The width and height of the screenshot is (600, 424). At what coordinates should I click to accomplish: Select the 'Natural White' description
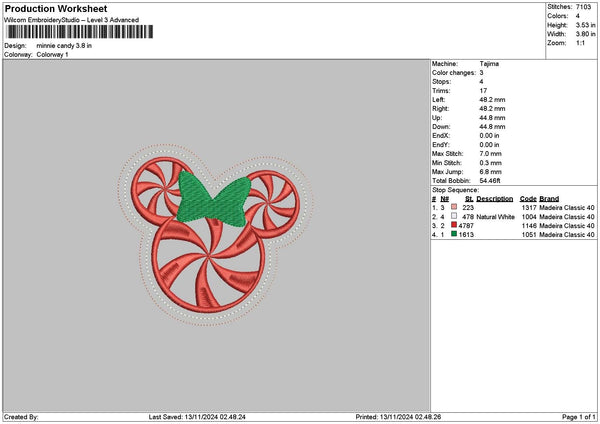point(496,217)
